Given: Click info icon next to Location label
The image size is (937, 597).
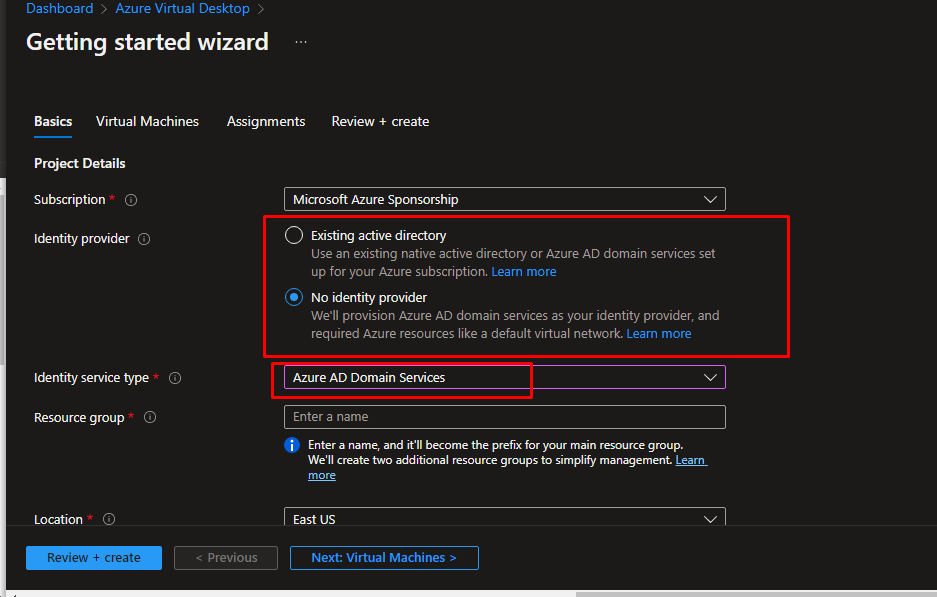Looking at the screenshot, I should 109,520.
